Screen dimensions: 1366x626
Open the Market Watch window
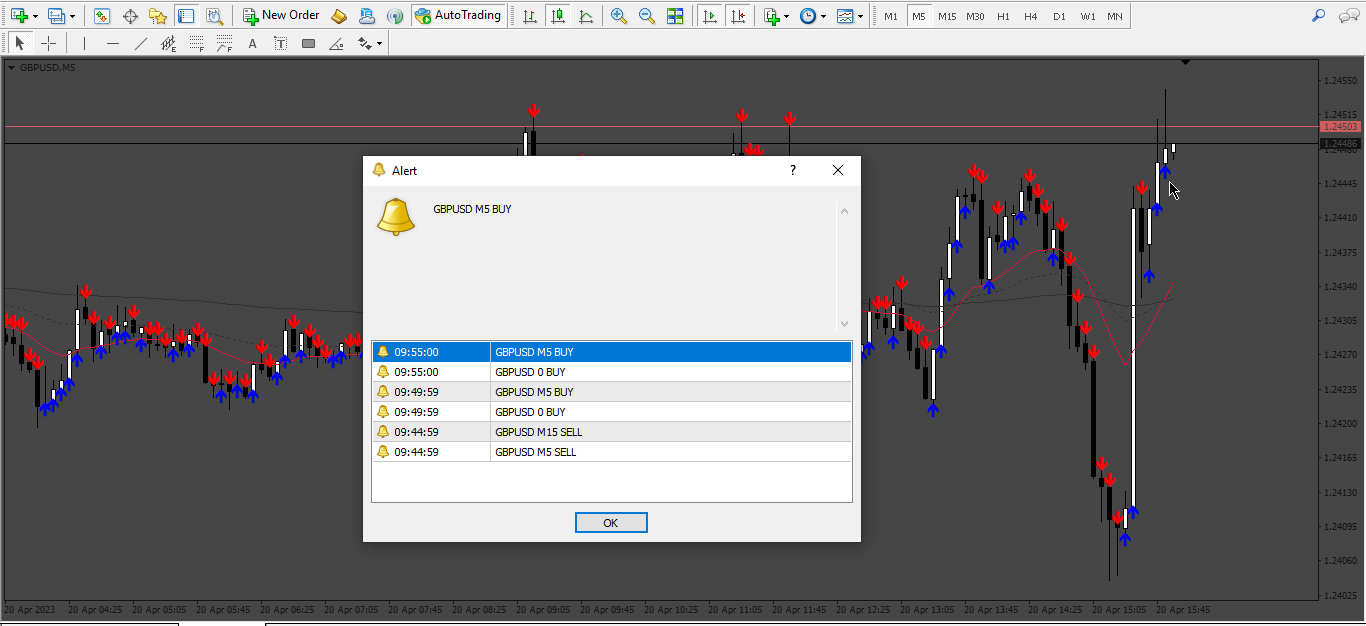click(x=102, y=16)
